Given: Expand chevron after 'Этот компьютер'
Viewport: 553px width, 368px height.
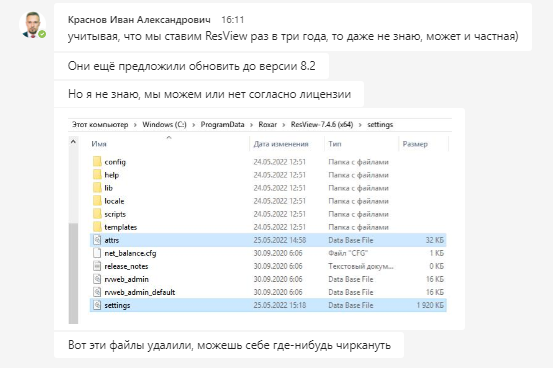Looking at the screenshot, I should 135,125.
